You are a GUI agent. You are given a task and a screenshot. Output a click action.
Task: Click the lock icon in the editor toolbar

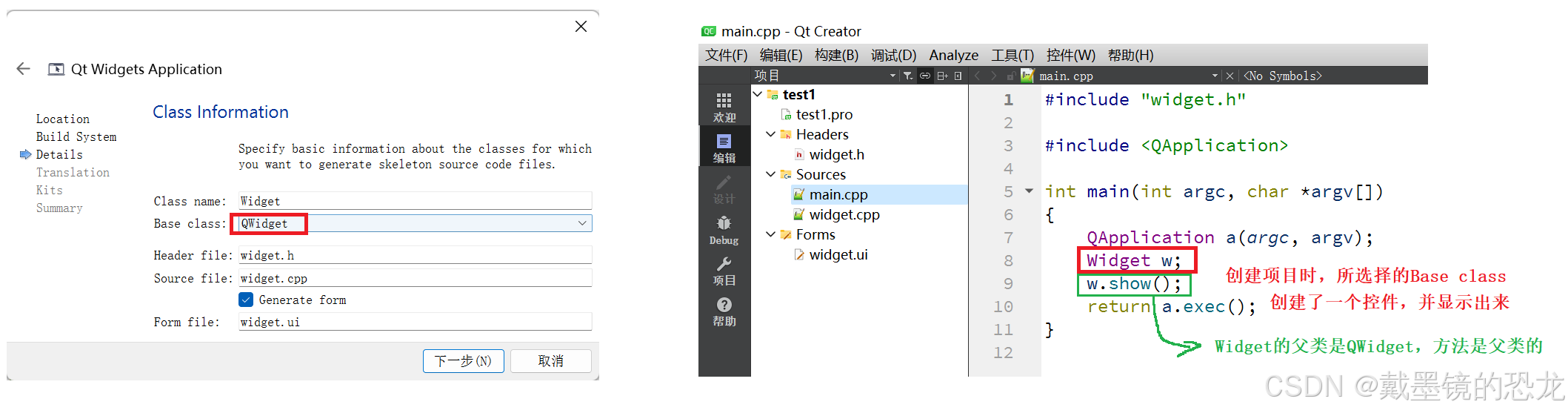tap(1011, 76)
